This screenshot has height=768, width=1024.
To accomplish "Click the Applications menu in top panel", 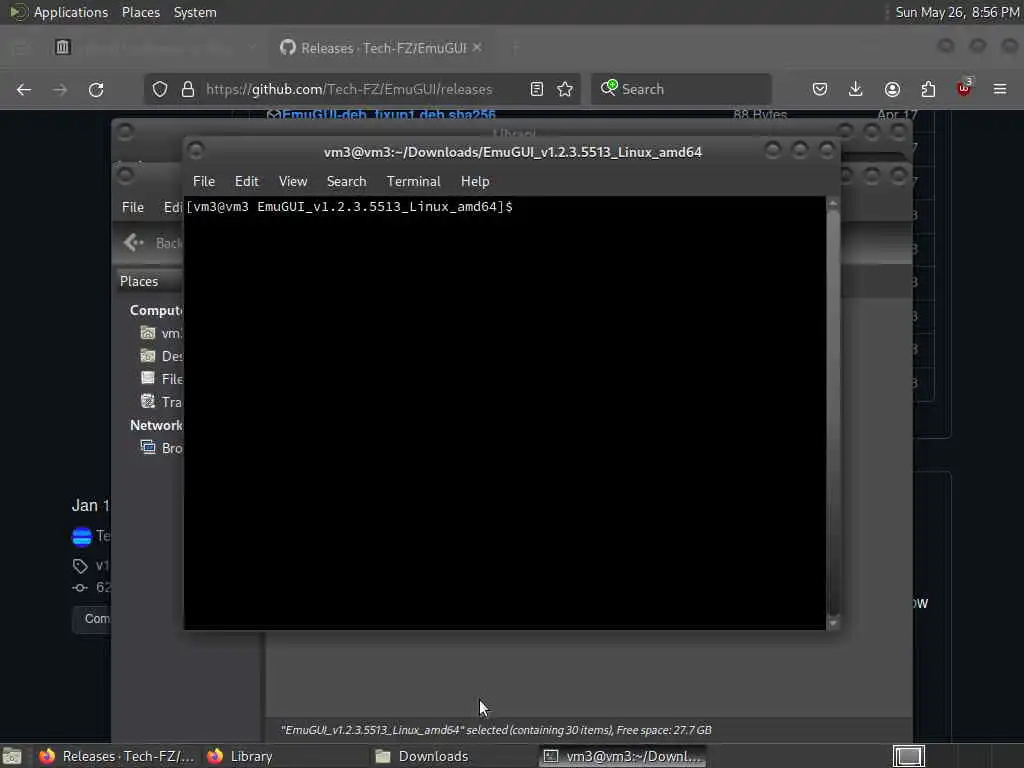I will coord(71,12).
